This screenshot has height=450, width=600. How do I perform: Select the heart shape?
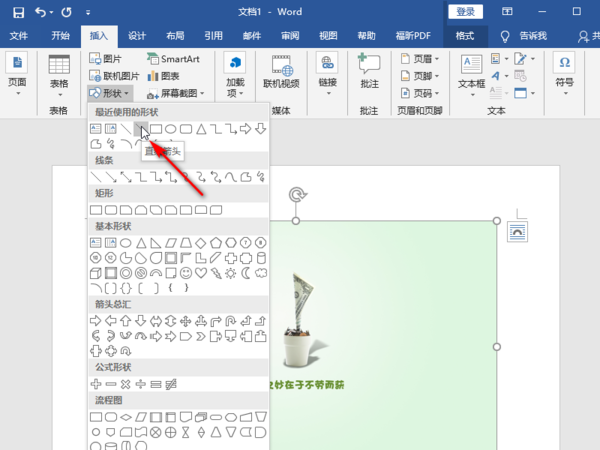point(201,273)
